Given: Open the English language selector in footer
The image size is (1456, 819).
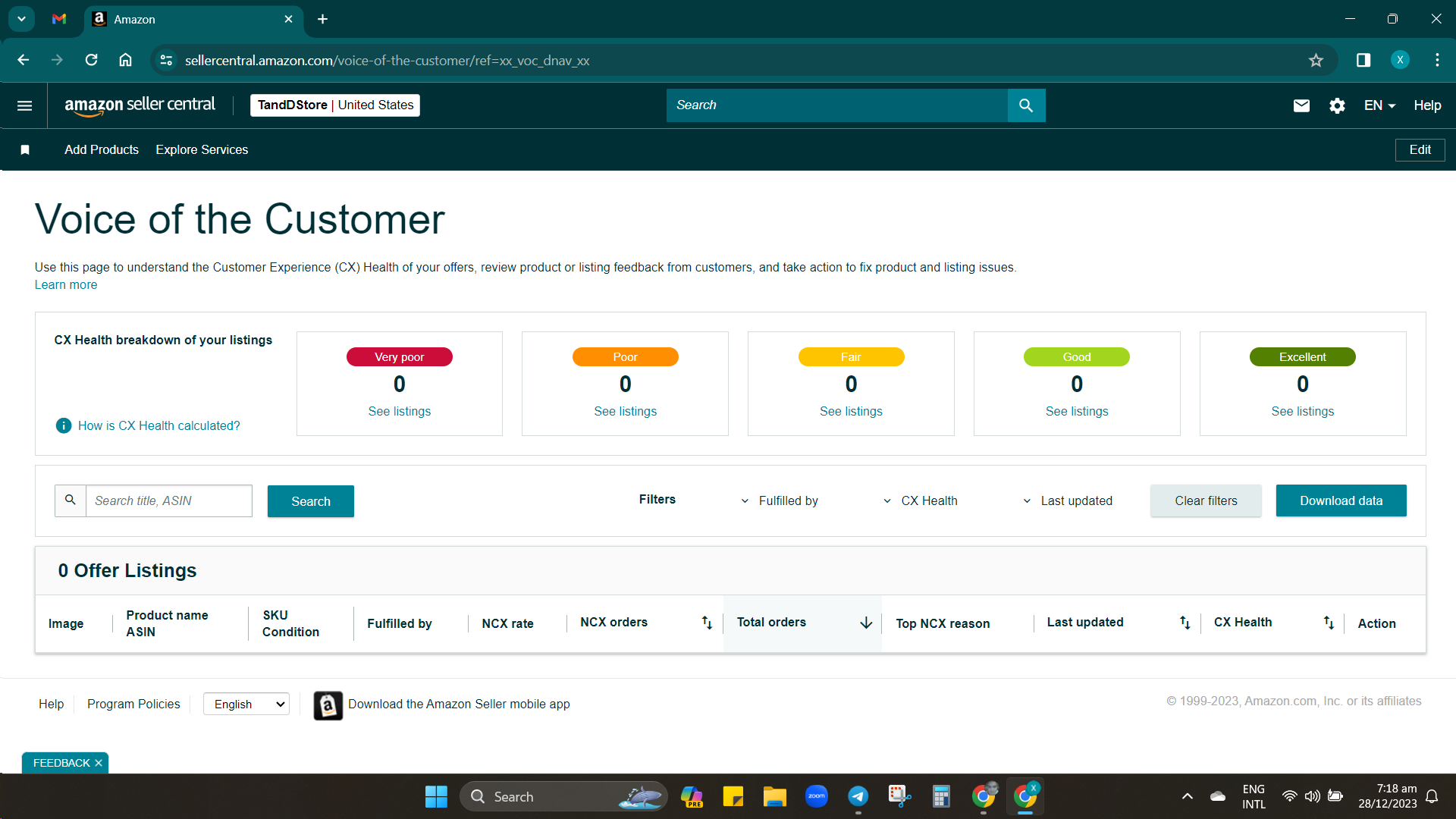Looking at the screenshot, I should [246, 704].
